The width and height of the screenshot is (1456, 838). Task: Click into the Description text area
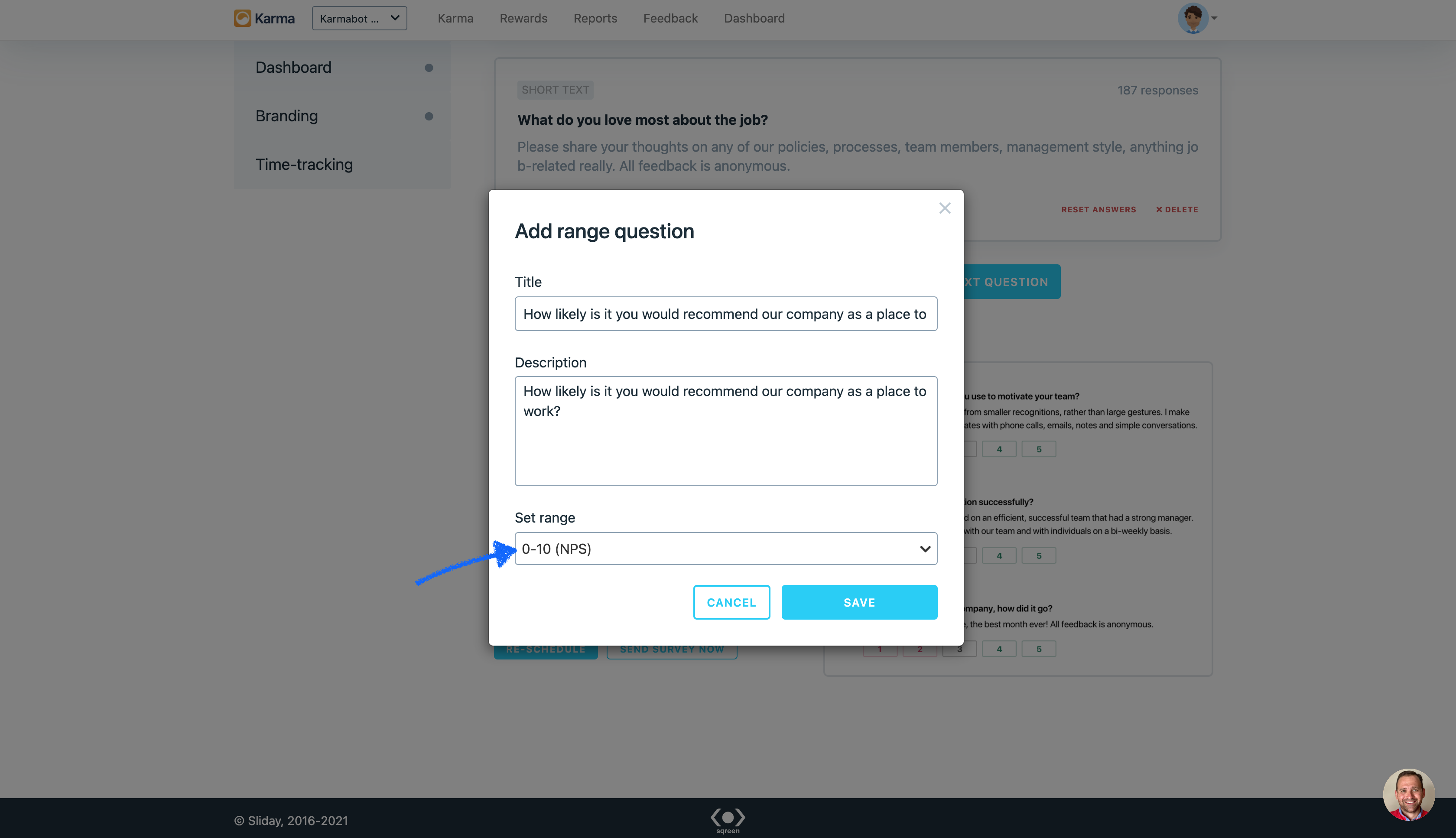click(726, 431)
